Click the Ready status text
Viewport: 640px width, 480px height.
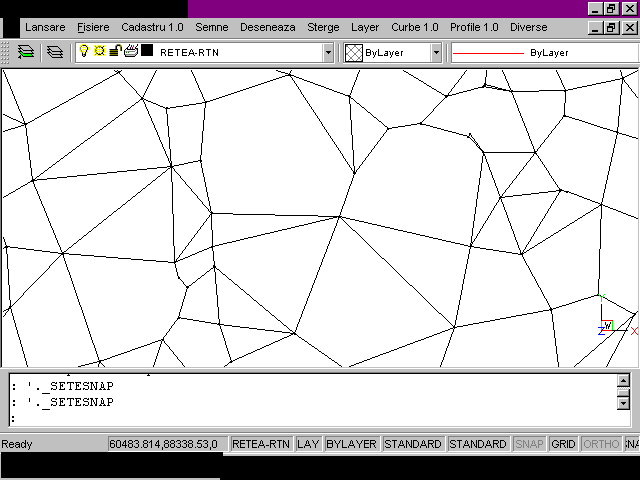17,444
